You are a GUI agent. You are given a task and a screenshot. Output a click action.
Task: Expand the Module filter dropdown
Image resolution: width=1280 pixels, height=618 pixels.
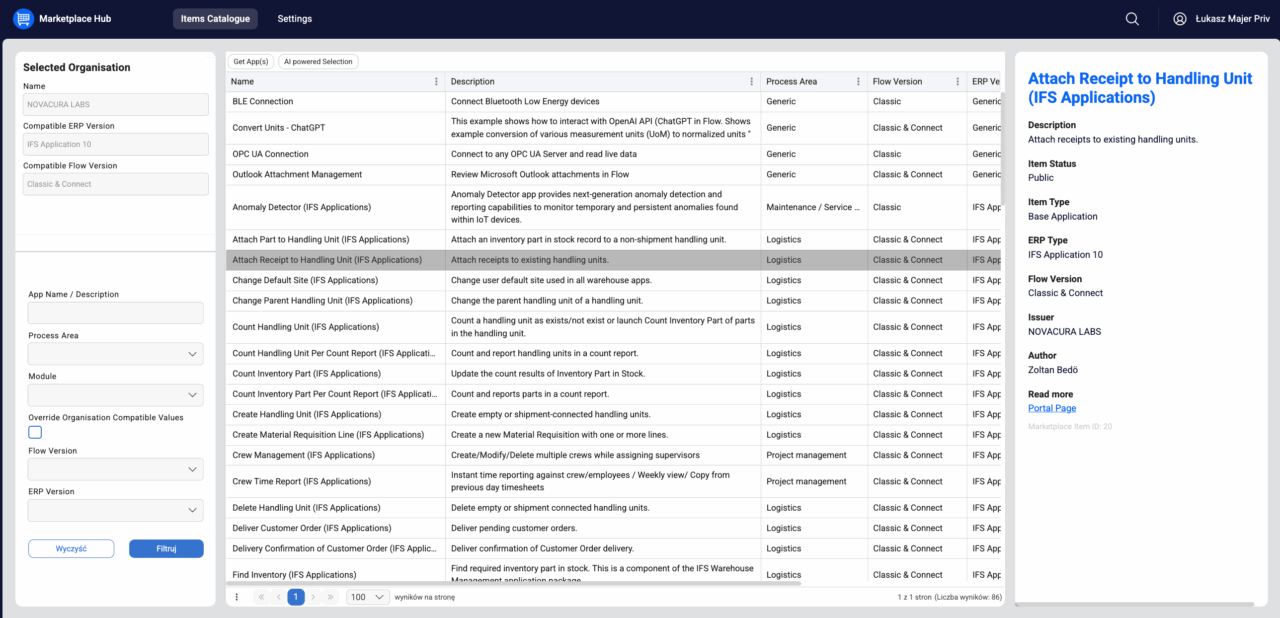click(x=115, y=395)
